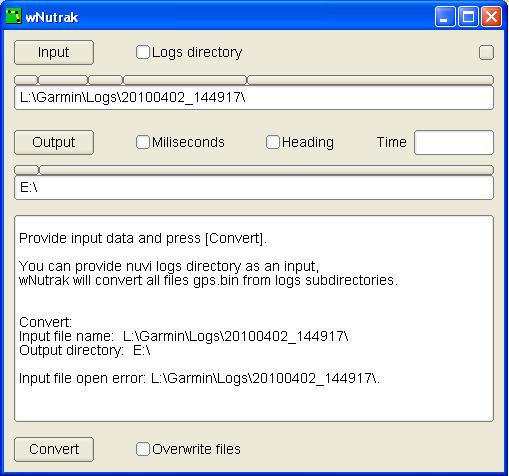509x476 pixels.
Task: Click the "Input file open error" message line
Action: pos(199,378)
